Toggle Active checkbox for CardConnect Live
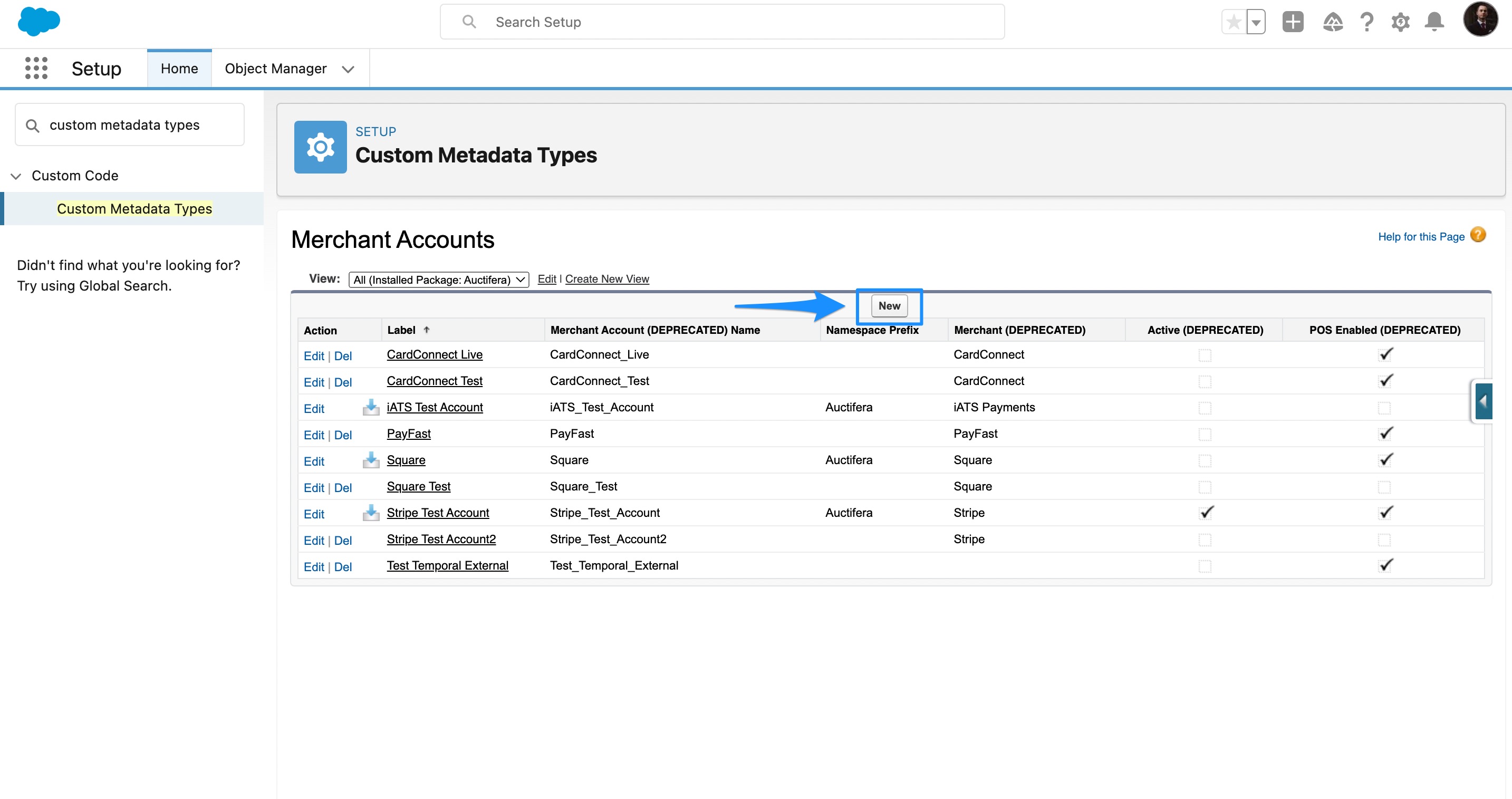 pos(1205,355)
